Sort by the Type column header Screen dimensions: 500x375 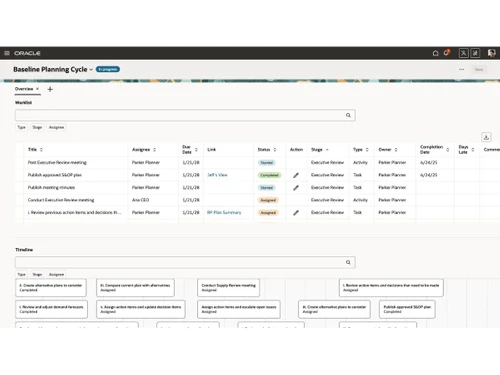[367, 150]
